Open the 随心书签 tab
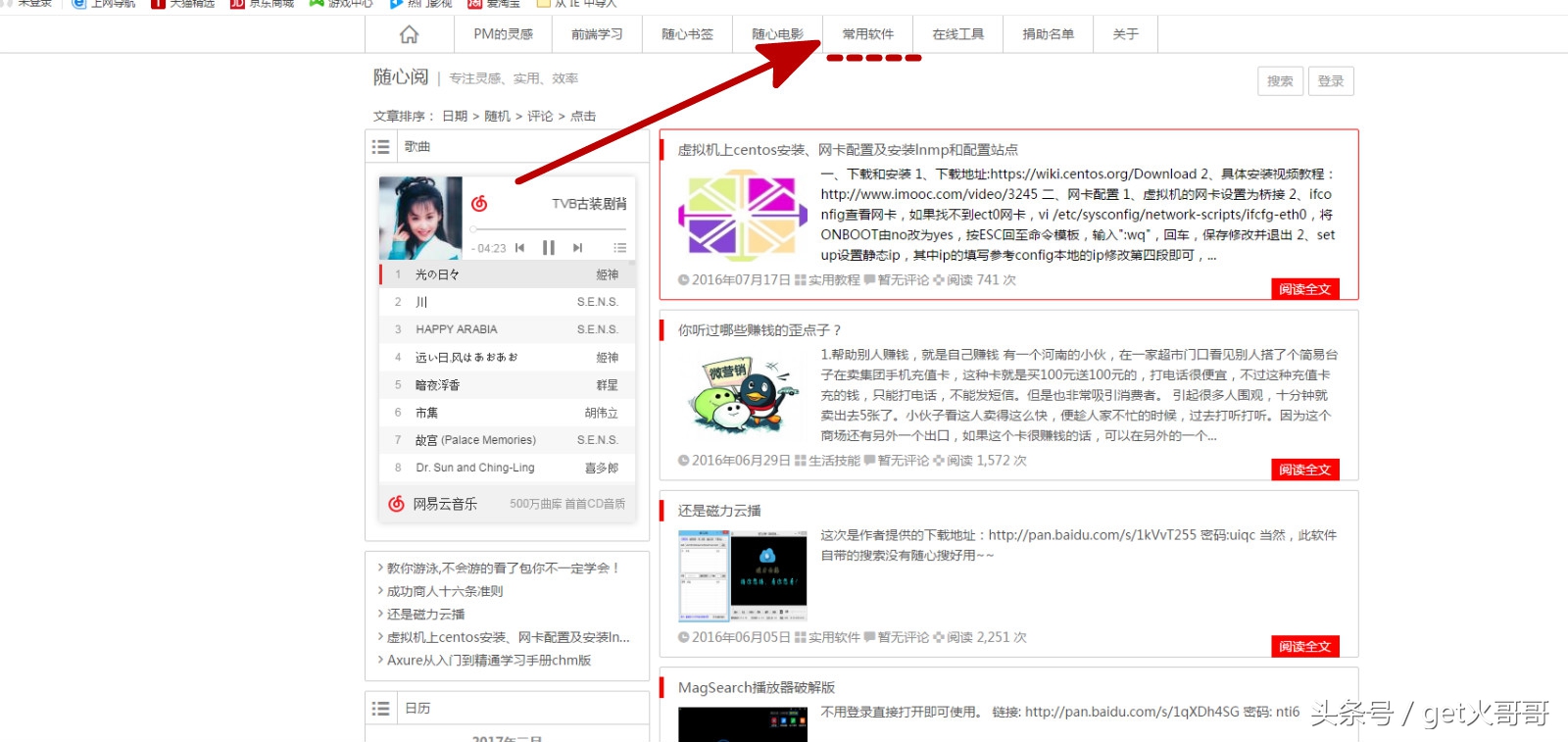This screenshot has width=1568, height=742. [x=687, y=34]
